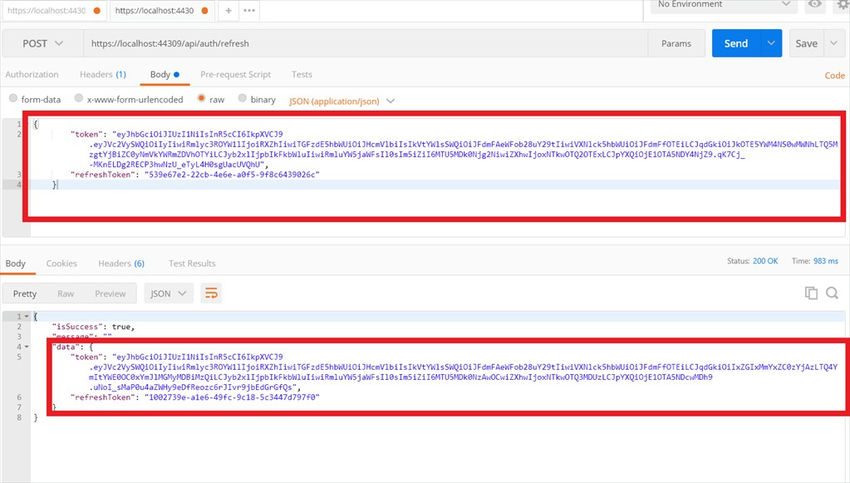Show the Raw response view
This screenshot has height=483, width=850.
click(66, 293)
